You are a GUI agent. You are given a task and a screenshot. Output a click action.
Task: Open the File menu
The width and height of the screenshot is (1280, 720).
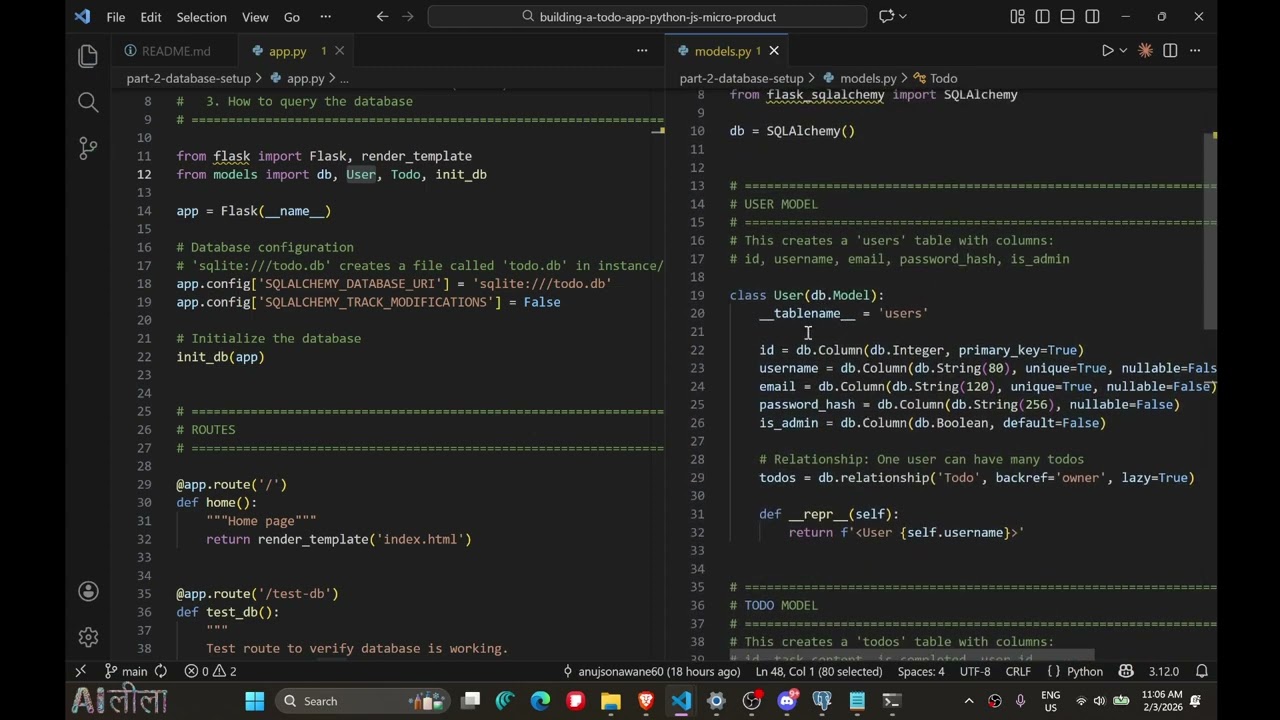(x=116, y=17)
